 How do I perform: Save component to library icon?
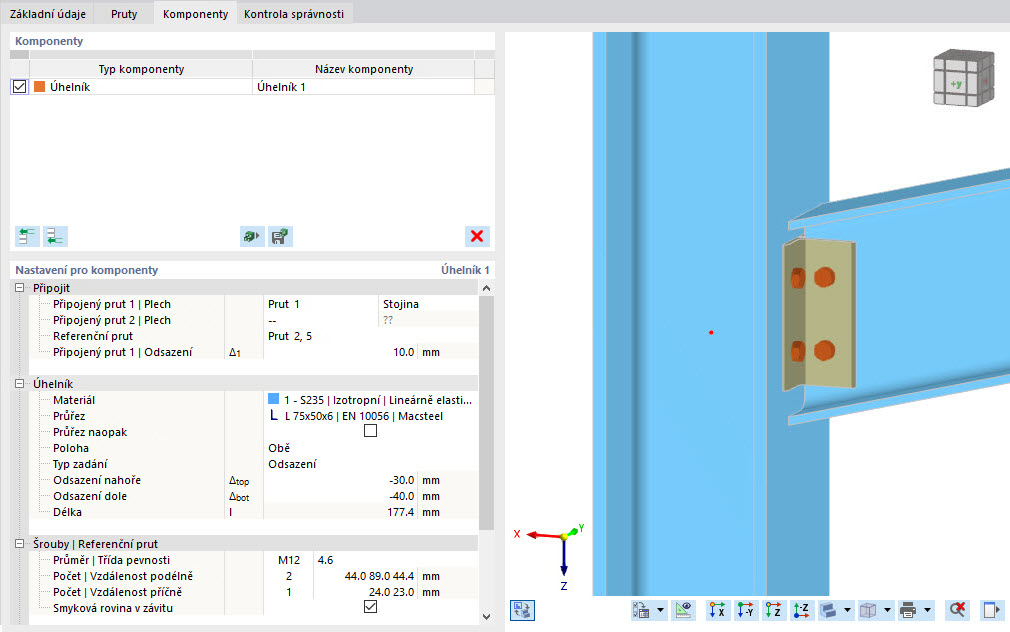(280, 236)
